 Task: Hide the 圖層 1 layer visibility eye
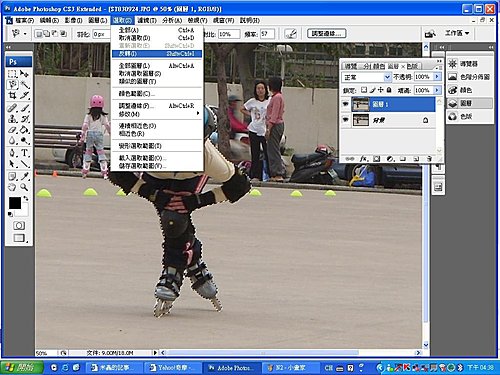(x=346, y=104)
